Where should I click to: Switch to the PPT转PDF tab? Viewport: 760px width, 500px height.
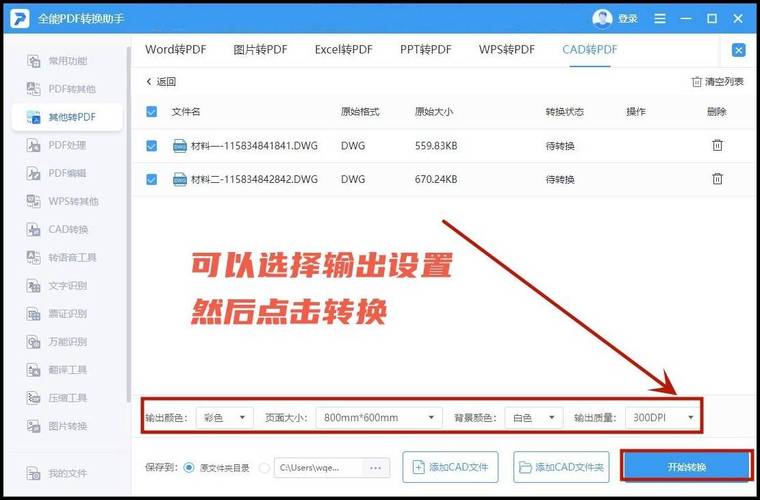[426, 49]
